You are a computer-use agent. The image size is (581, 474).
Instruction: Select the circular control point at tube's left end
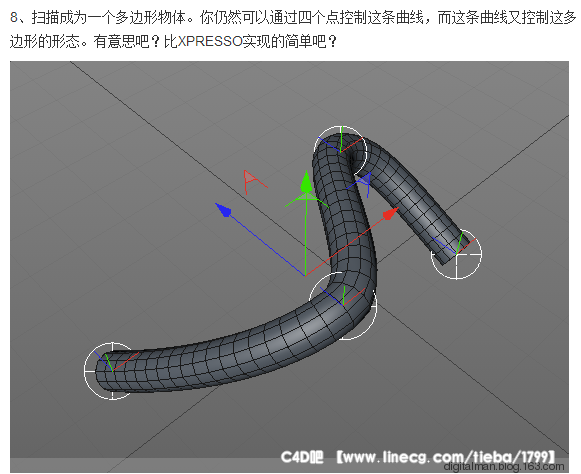112,371
